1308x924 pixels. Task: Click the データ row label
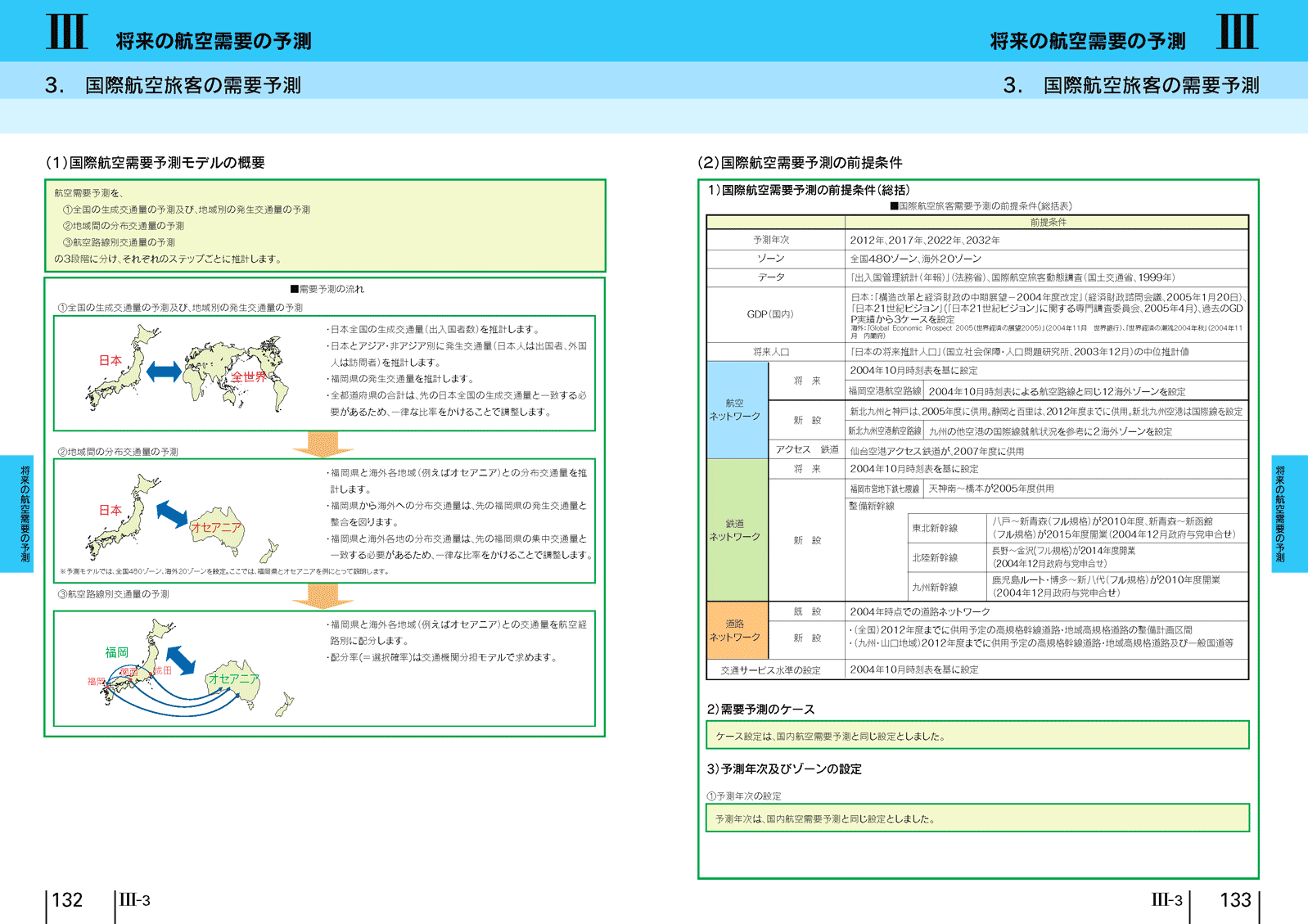pos(771,277)
